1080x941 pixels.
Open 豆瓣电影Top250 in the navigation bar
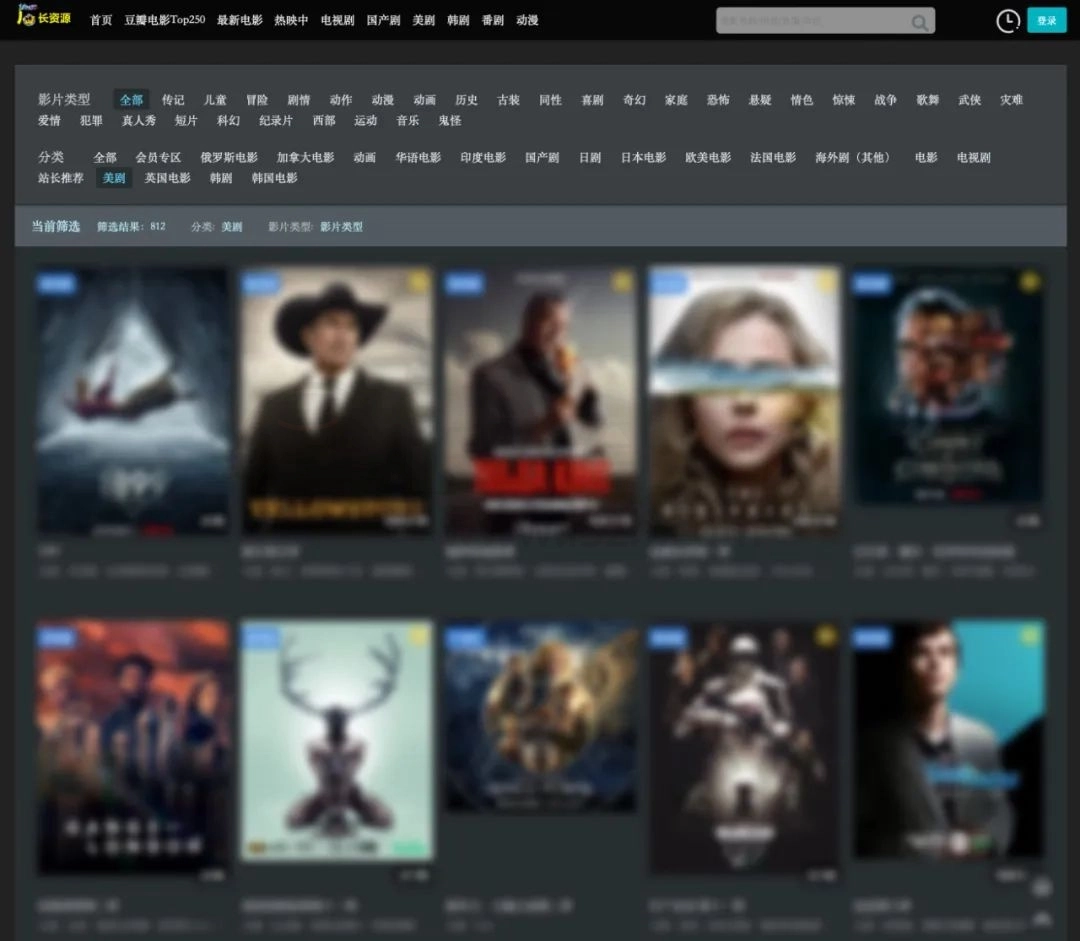coord(164,20)
